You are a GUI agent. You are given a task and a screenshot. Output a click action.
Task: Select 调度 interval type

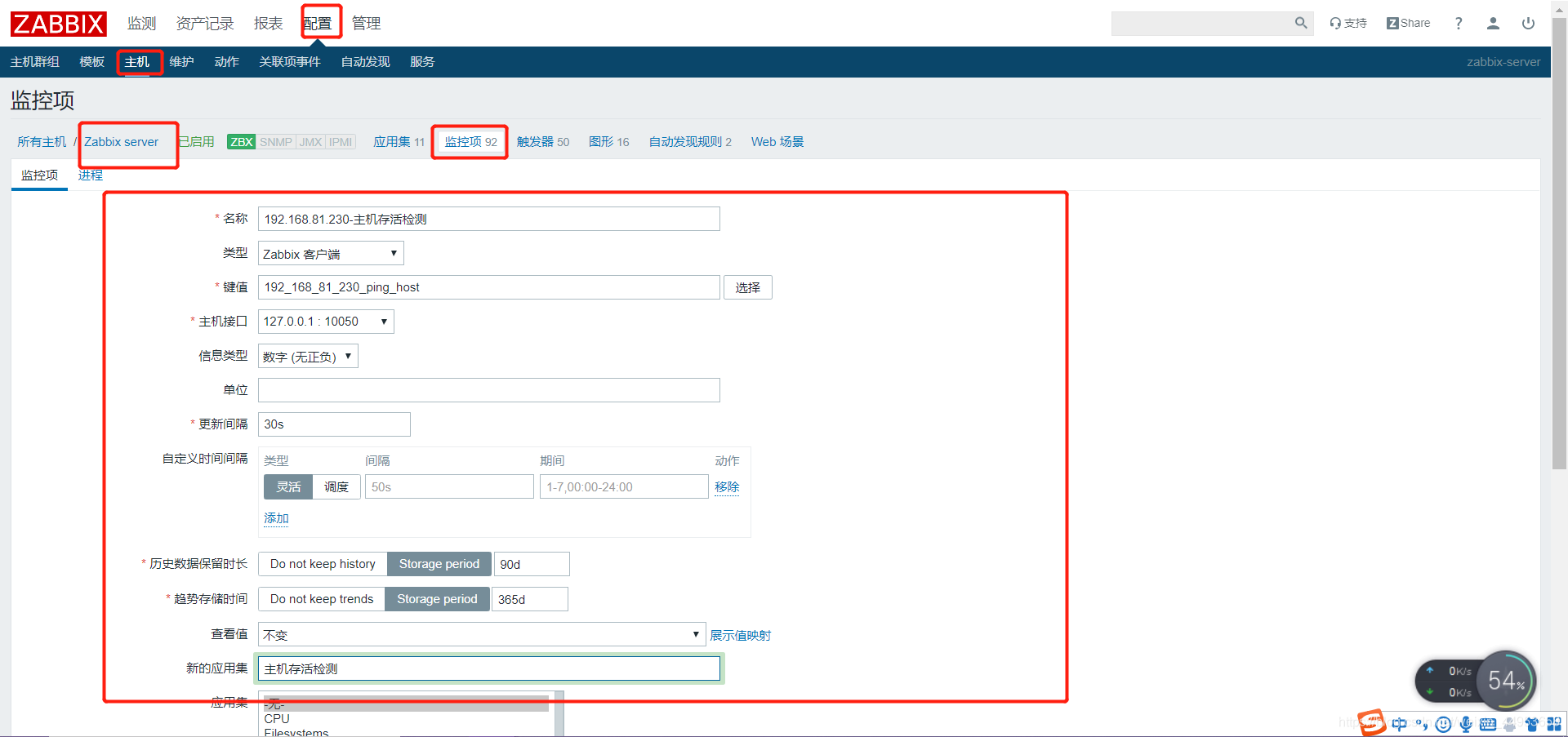[336, 487]
